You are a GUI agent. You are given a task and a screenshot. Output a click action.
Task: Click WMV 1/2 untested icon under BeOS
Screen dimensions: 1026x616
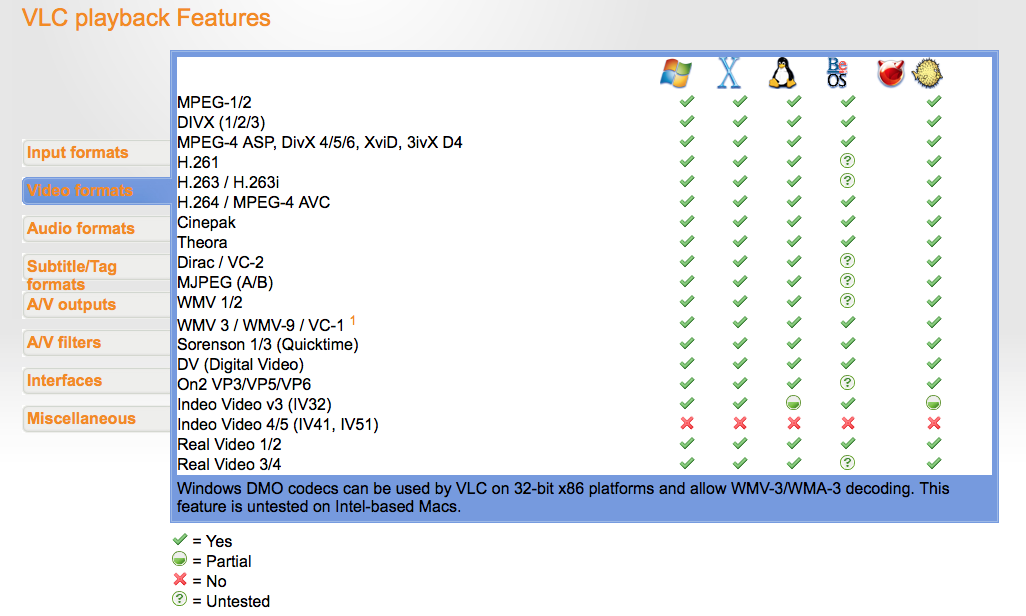tap(847, 300)
